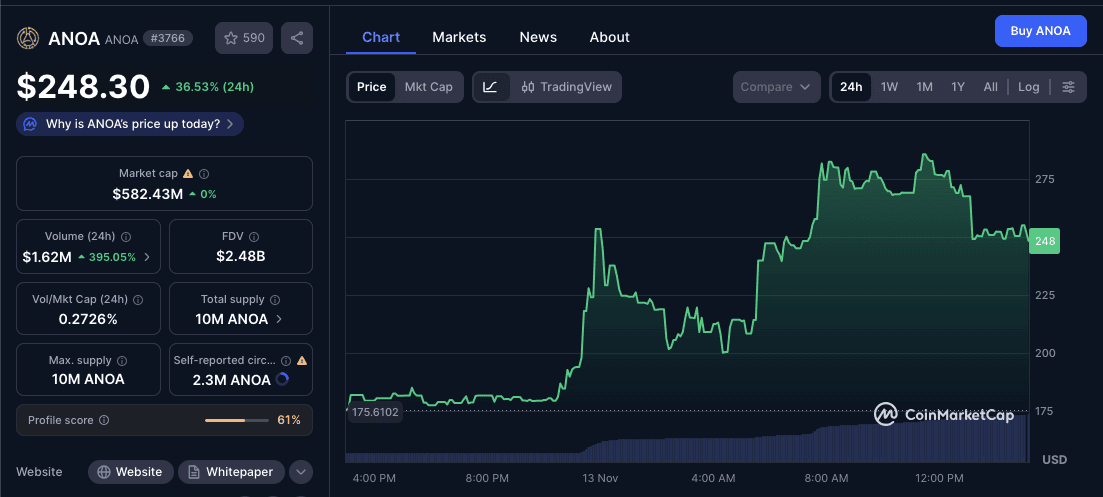The height and width of the screenshot is (497, 1103).
Task: Toggle chart to Mkt Cap view
Action: [428, 87]
